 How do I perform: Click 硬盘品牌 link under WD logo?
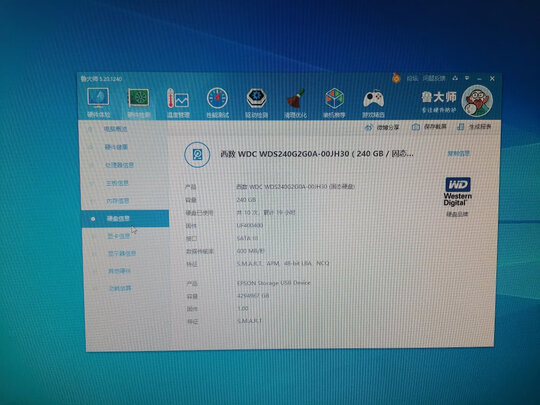coord(457,214)
